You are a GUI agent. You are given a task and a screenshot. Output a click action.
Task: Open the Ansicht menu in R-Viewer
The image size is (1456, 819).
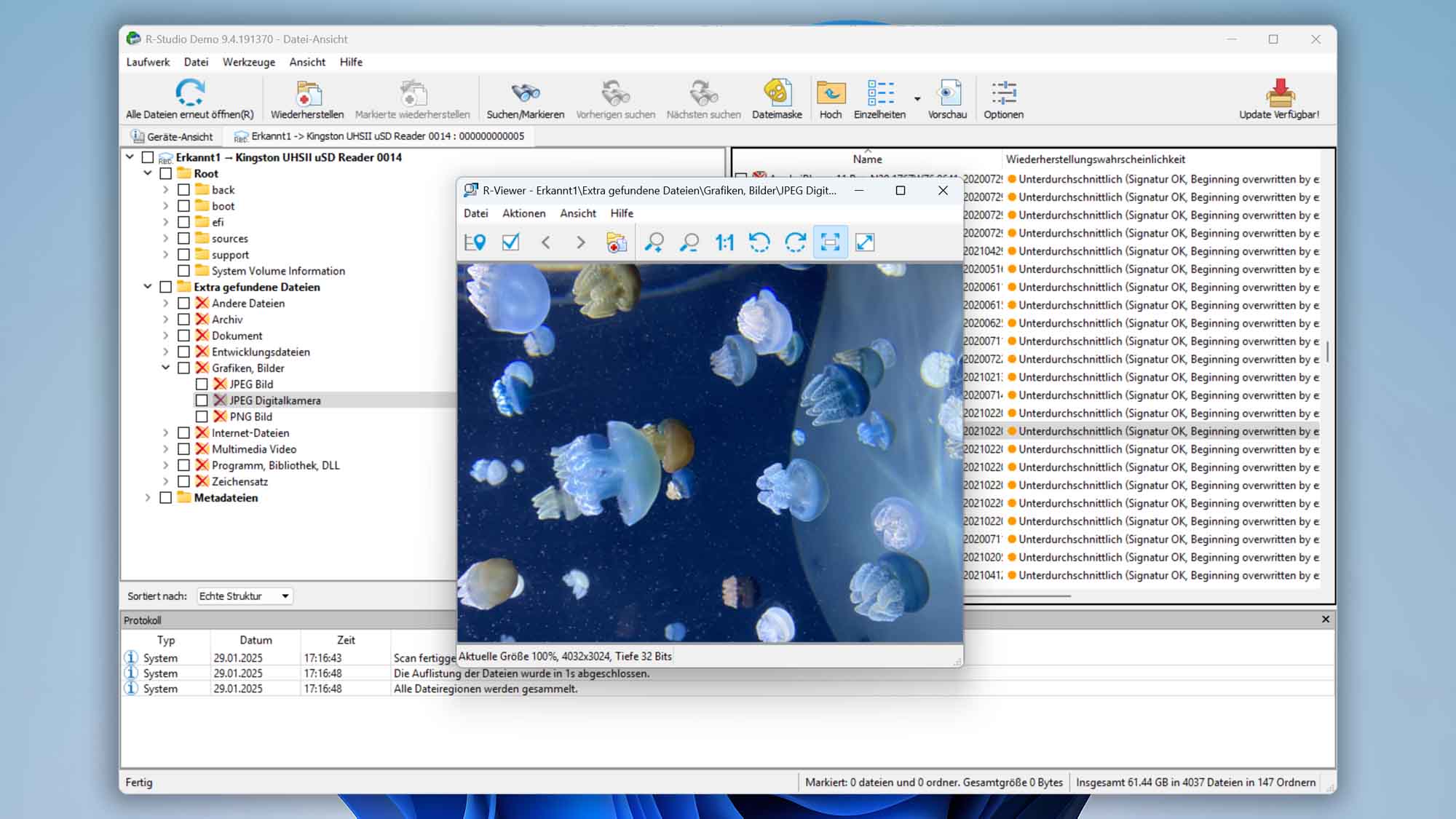[577, 213]
